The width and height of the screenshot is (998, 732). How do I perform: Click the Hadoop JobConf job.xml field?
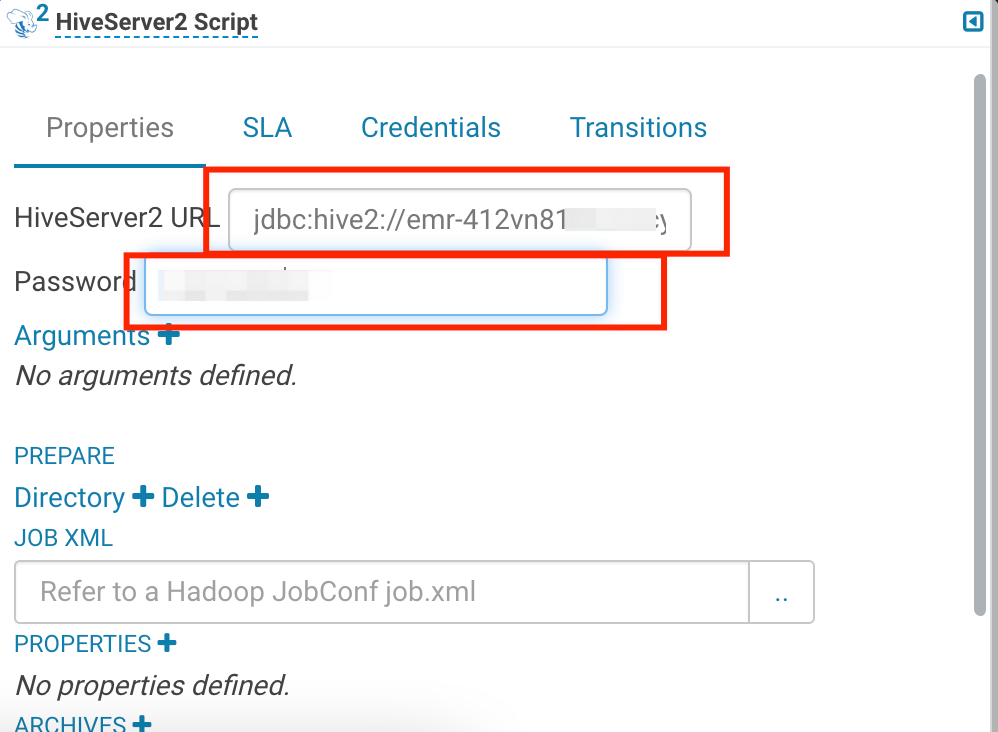tap(382, 592)
